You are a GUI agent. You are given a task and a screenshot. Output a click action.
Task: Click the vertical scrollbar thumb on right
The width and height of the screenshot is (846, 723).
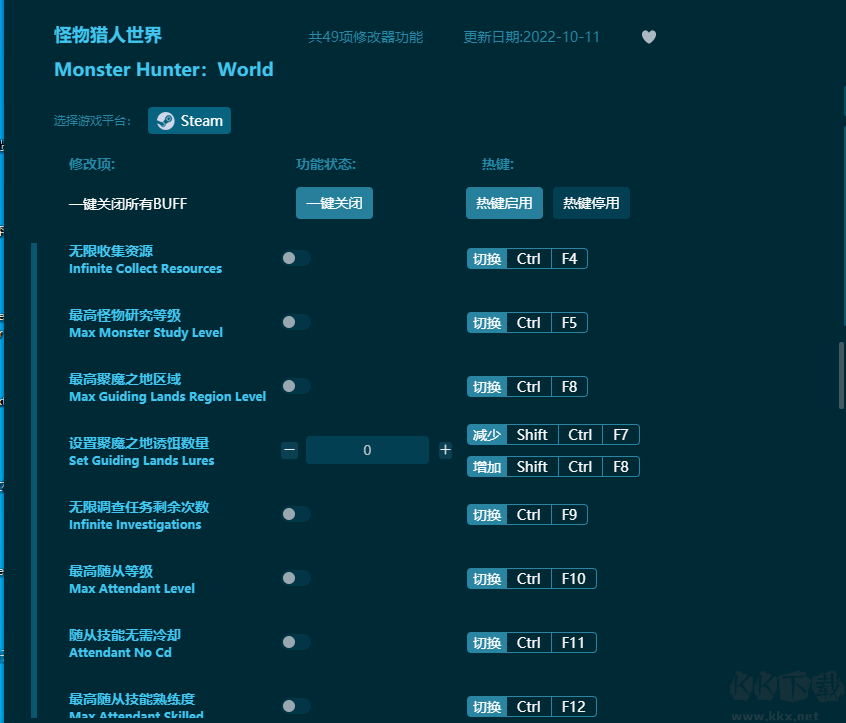(841, 376)
